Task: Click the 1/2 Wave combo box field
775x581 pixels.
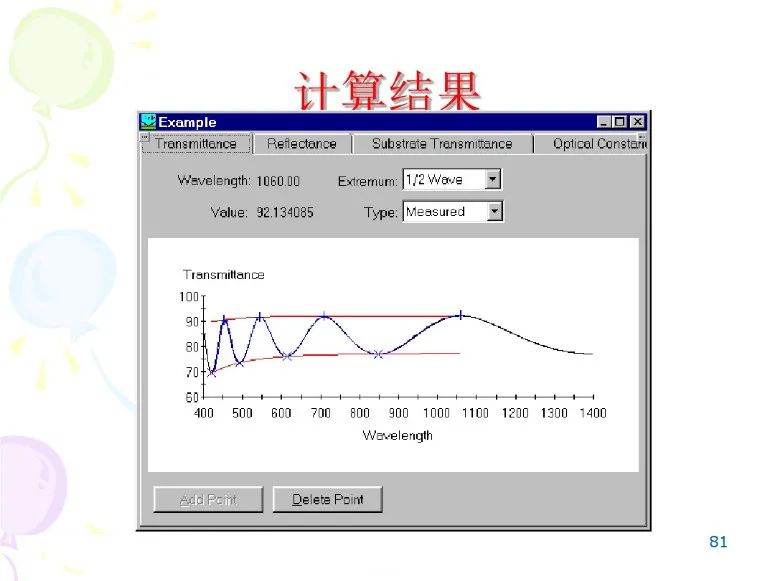Action: coord(442,180)
